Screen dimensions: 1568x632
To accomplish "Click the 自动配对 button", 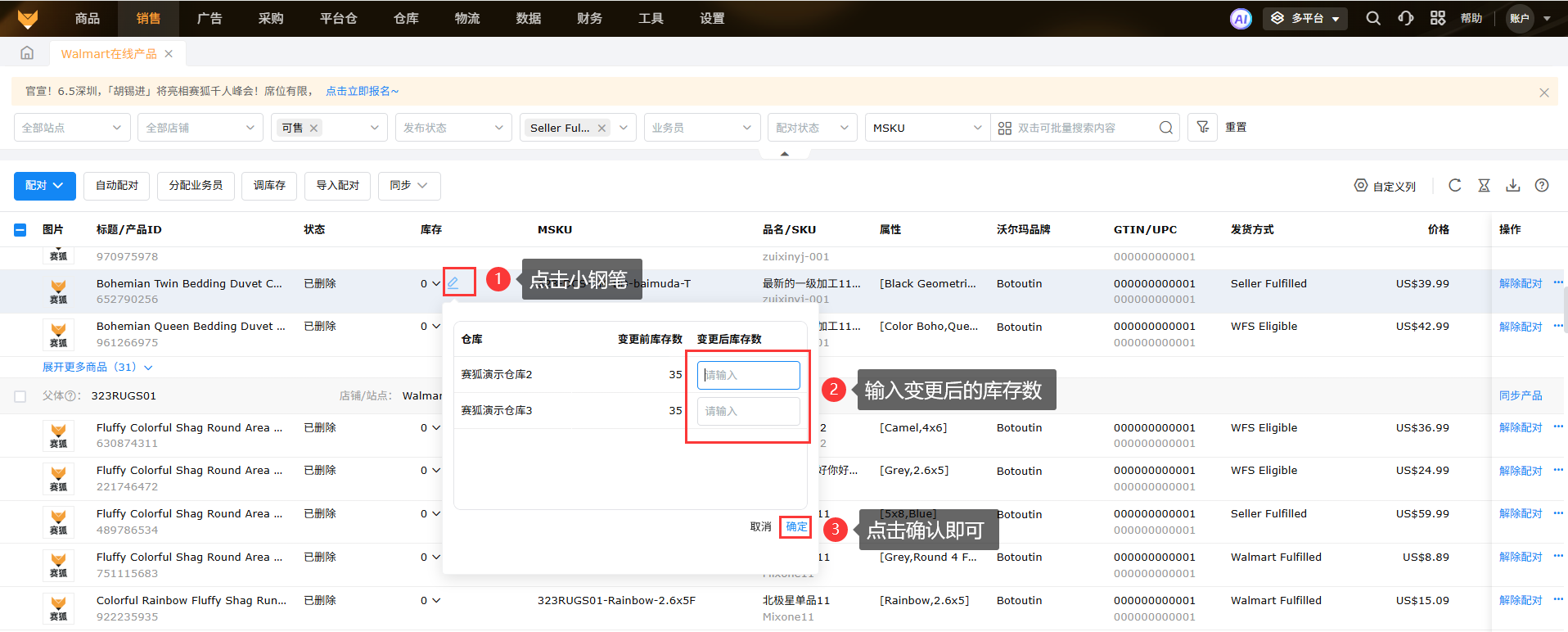I will pyautogui.click(x=117, y=186).
